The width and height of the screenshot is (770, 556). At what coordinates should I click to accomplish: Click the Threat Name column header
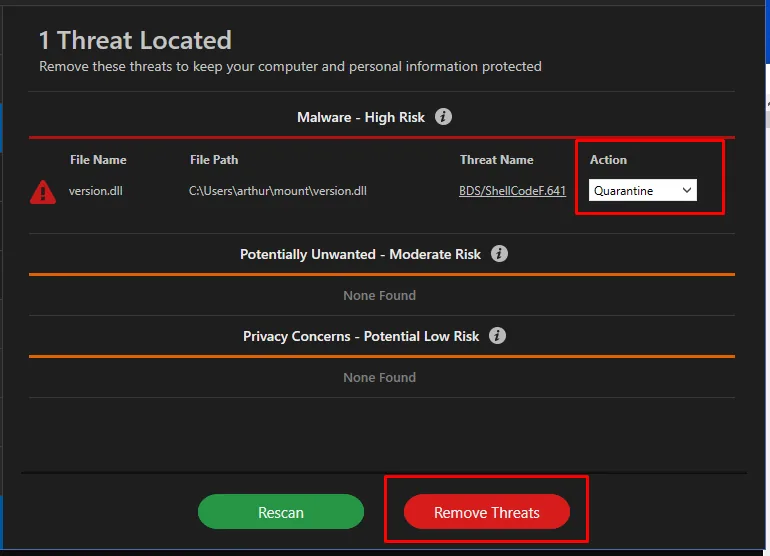coord(496,160)
